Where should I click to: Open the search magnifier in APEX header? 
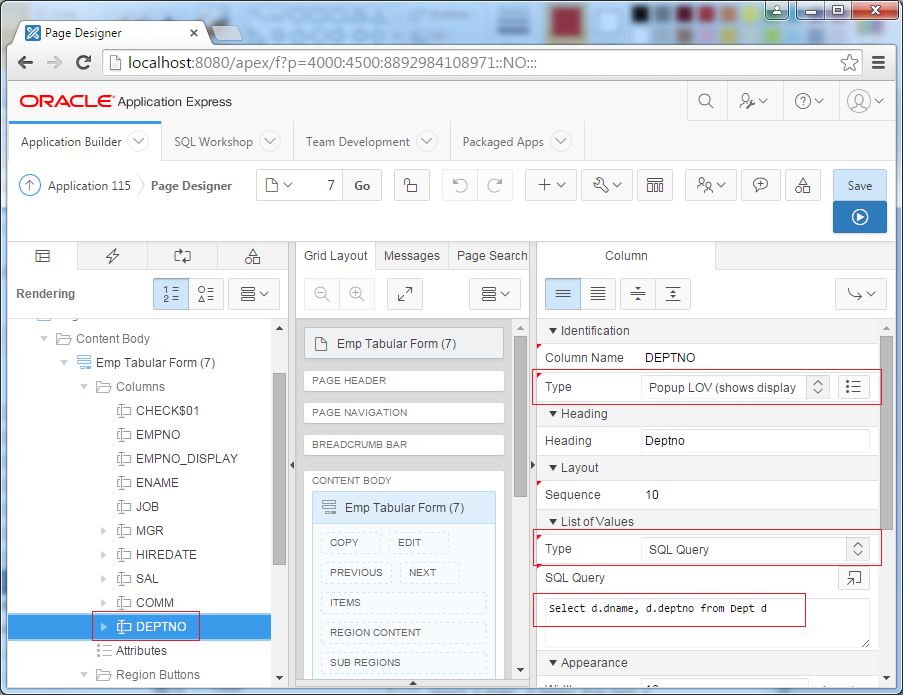point(706,101)
